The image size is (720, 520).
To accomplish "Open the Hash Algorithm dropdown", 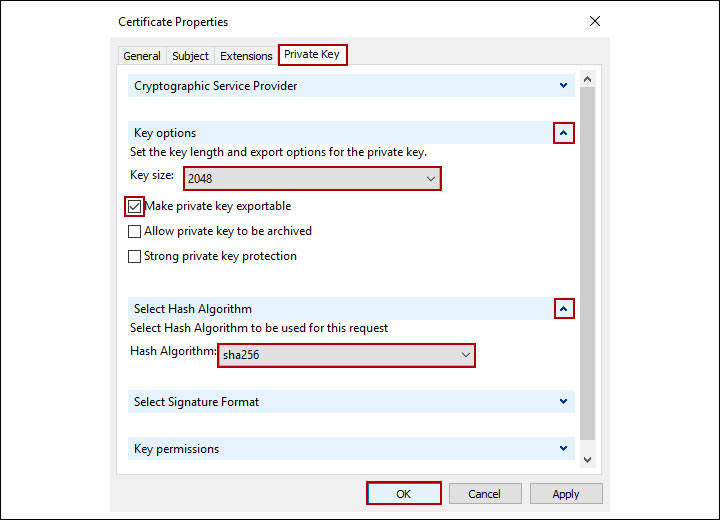I will (x=345, y=355).
